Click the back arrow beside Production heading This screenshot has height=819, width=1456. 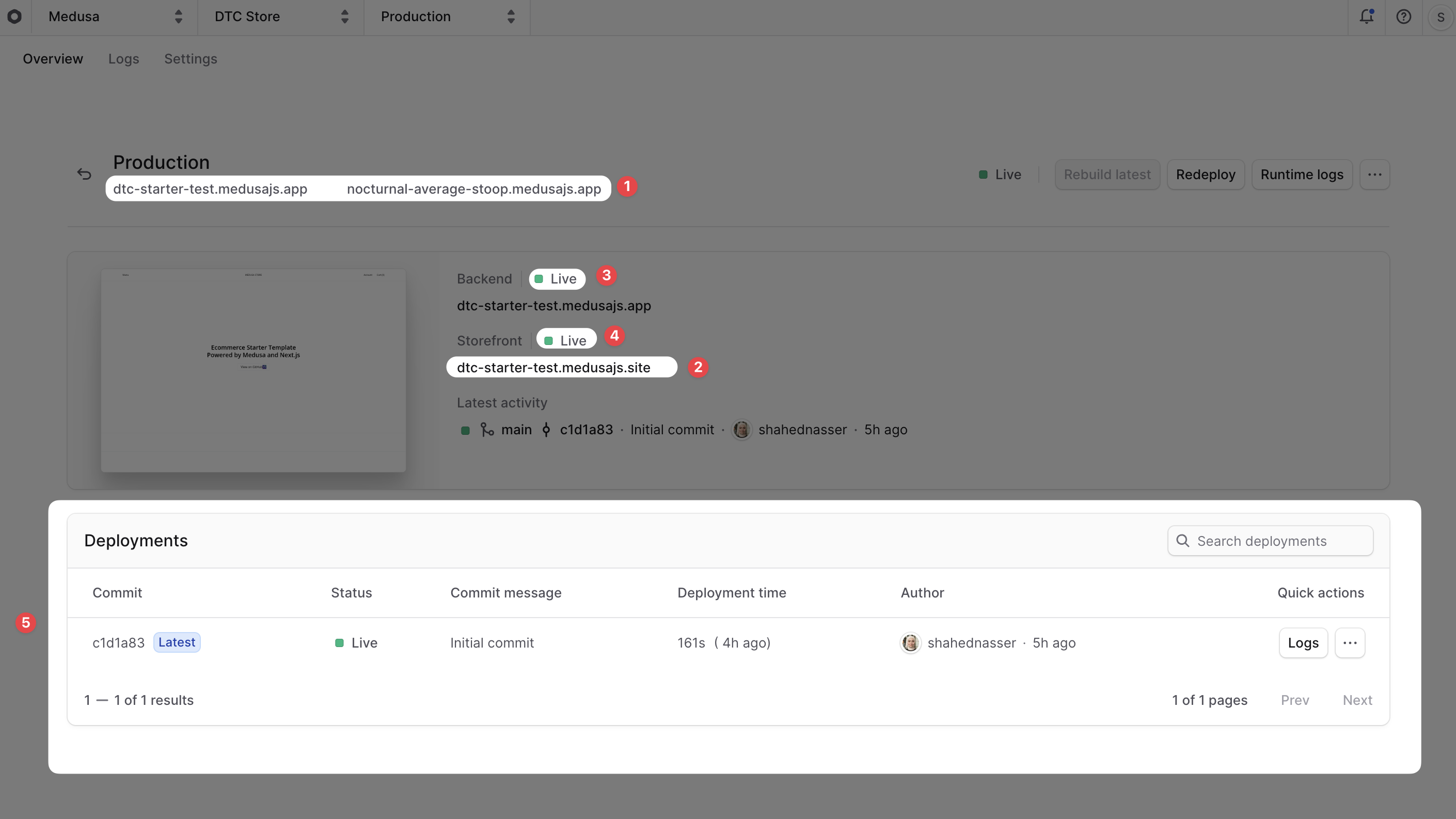tap(84, 174)
